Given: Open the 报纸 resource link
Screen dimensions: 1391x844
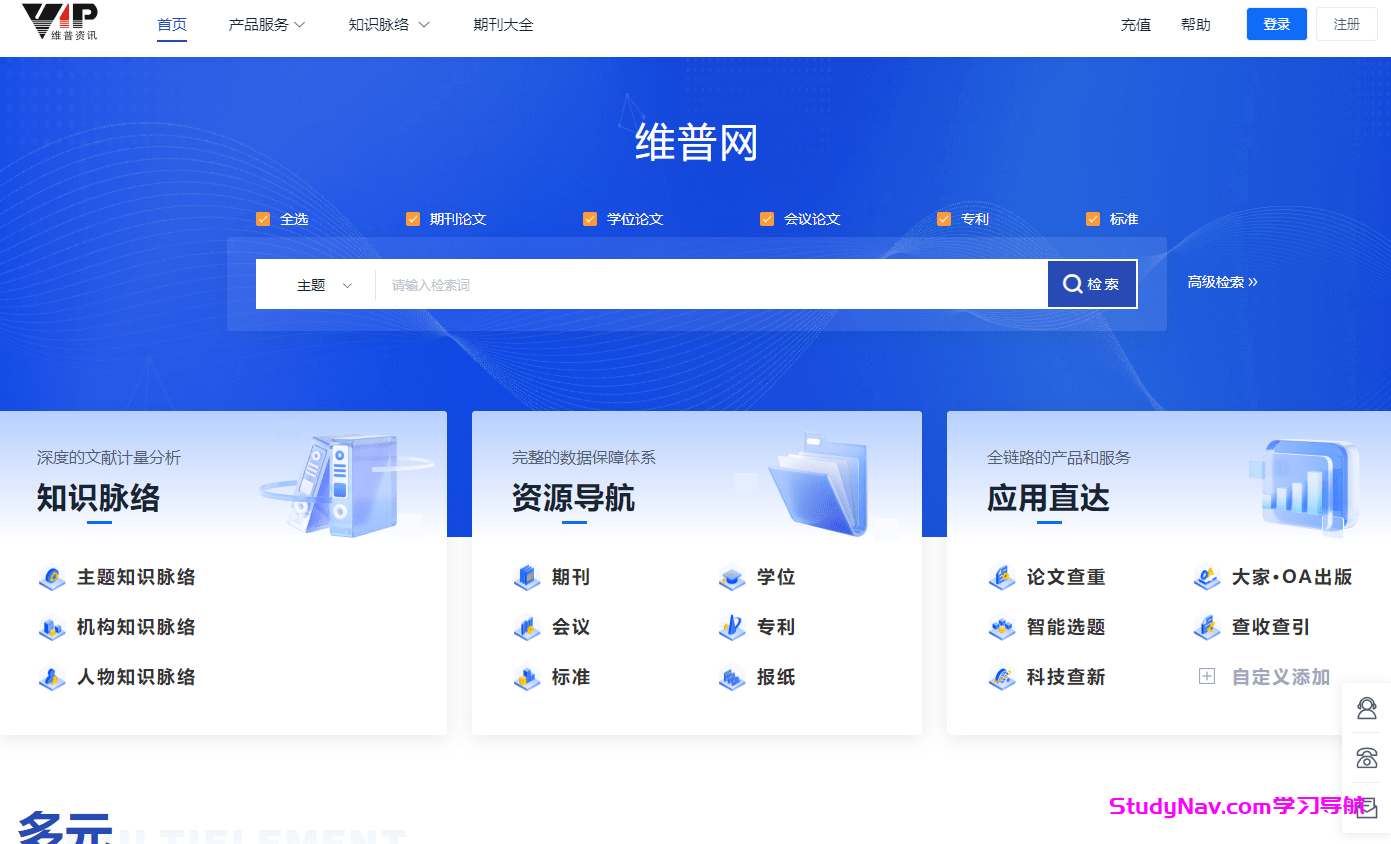Looking at the screenshot, I should pyautogui.click(x=776, y=677).
